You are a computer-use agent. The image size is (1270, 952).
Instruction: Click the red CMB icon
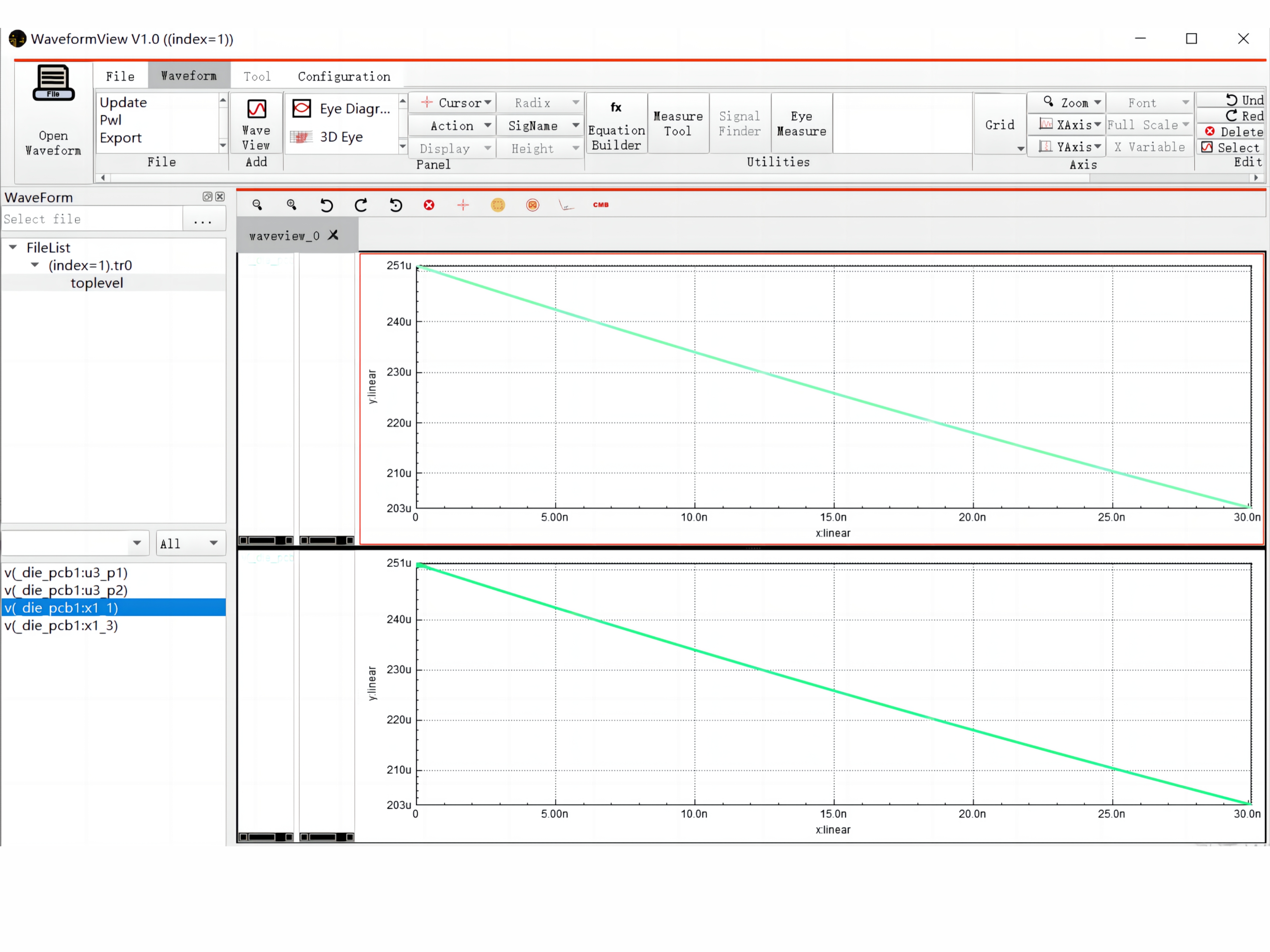(x=601, y=205)
